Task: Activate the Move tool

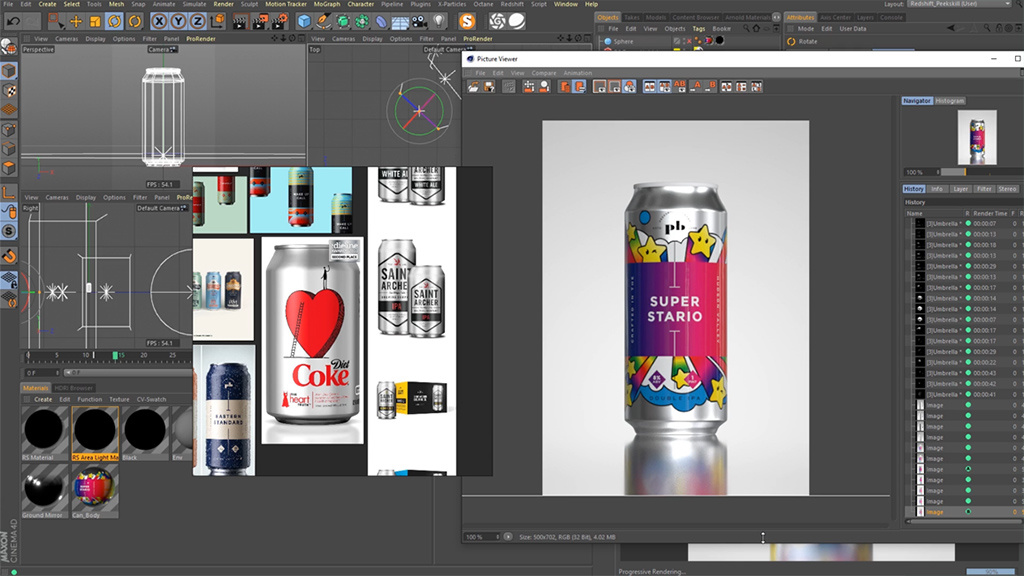Action: coord(76,22)
